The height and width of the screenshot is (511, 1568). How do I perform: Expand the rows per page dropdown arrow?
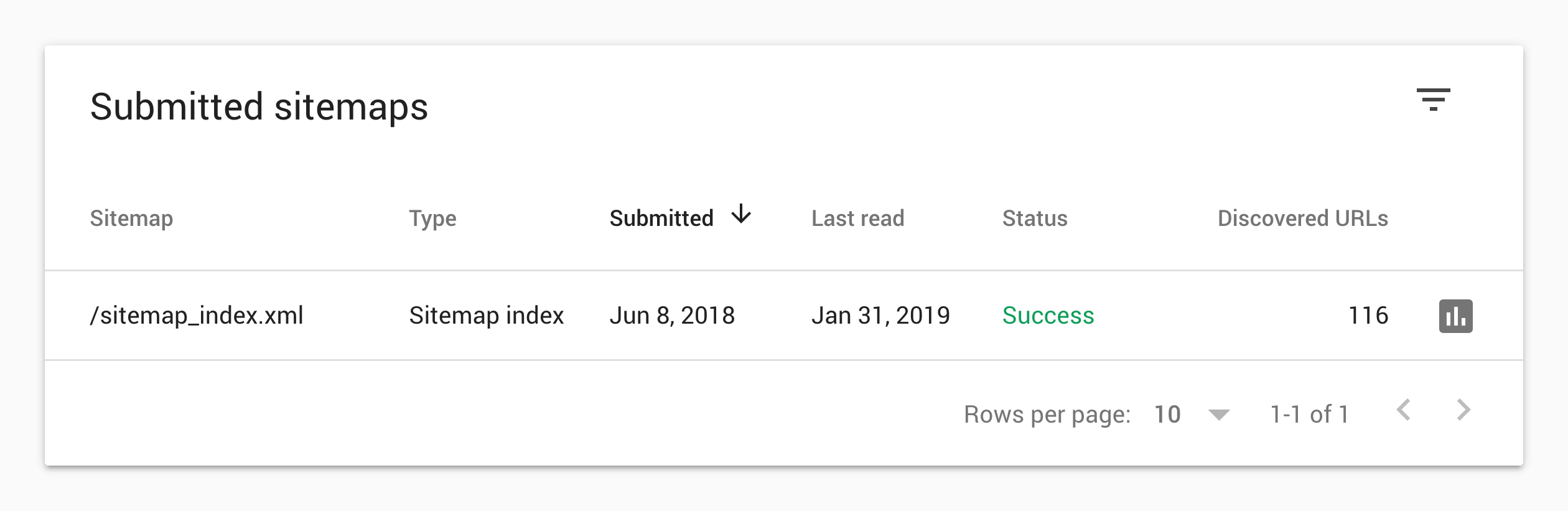(x=1218, y=415)
